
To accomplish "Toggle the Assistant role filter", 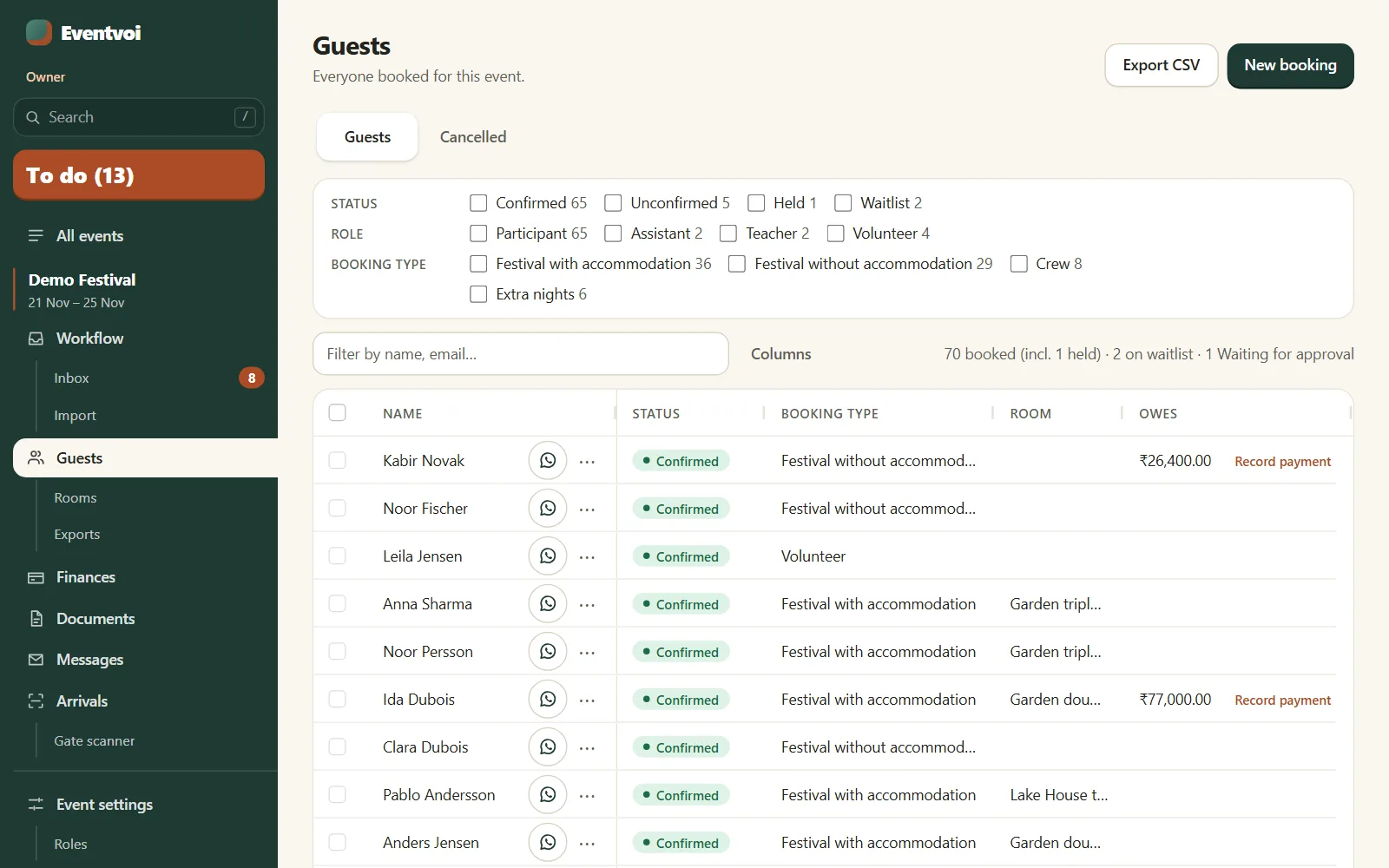I will tap(613, 233).
